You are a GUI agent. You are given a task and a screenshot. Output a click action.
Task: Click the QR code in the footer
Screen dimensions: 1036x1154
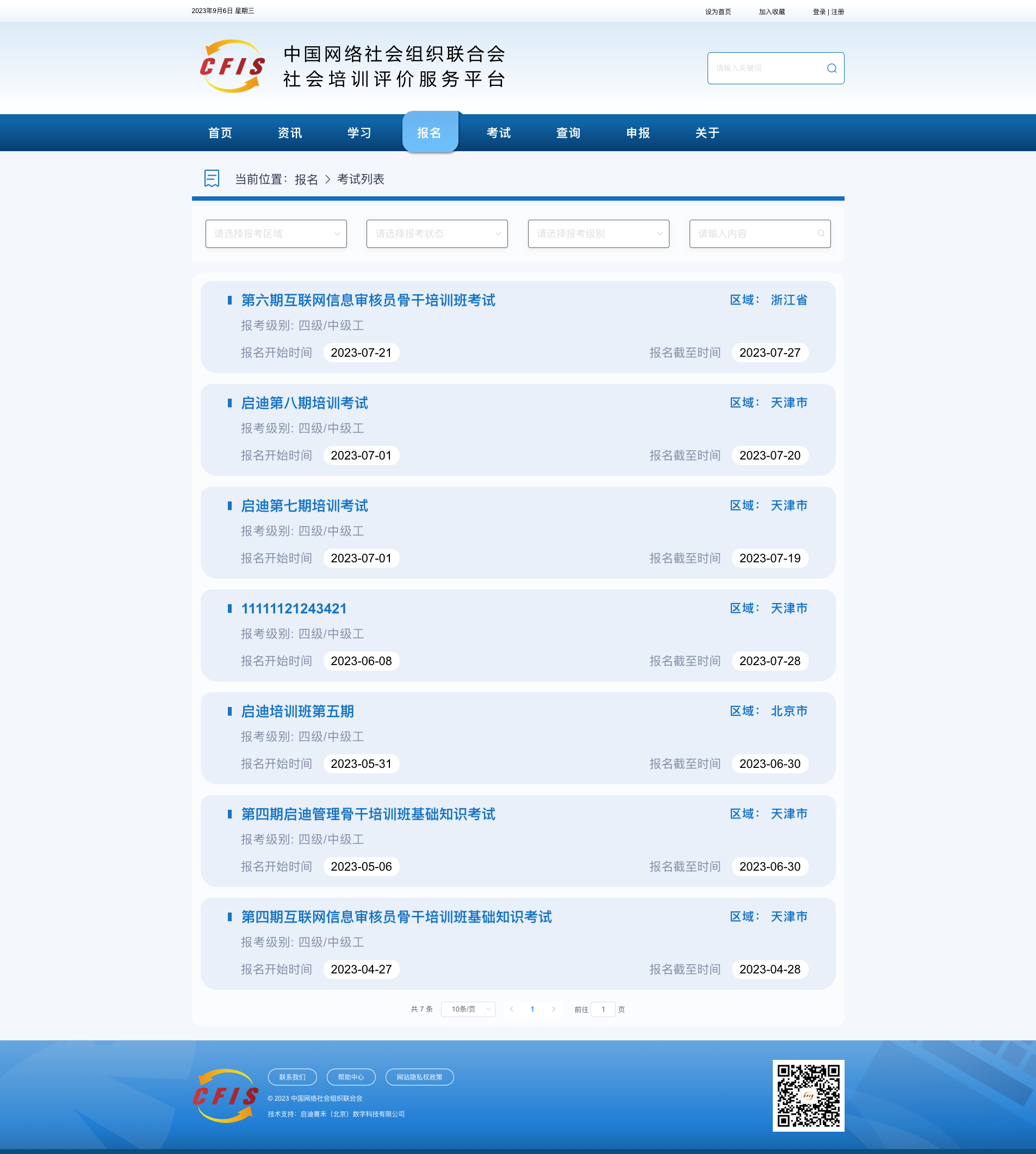pyautogui.click(x=808, y=1095)
